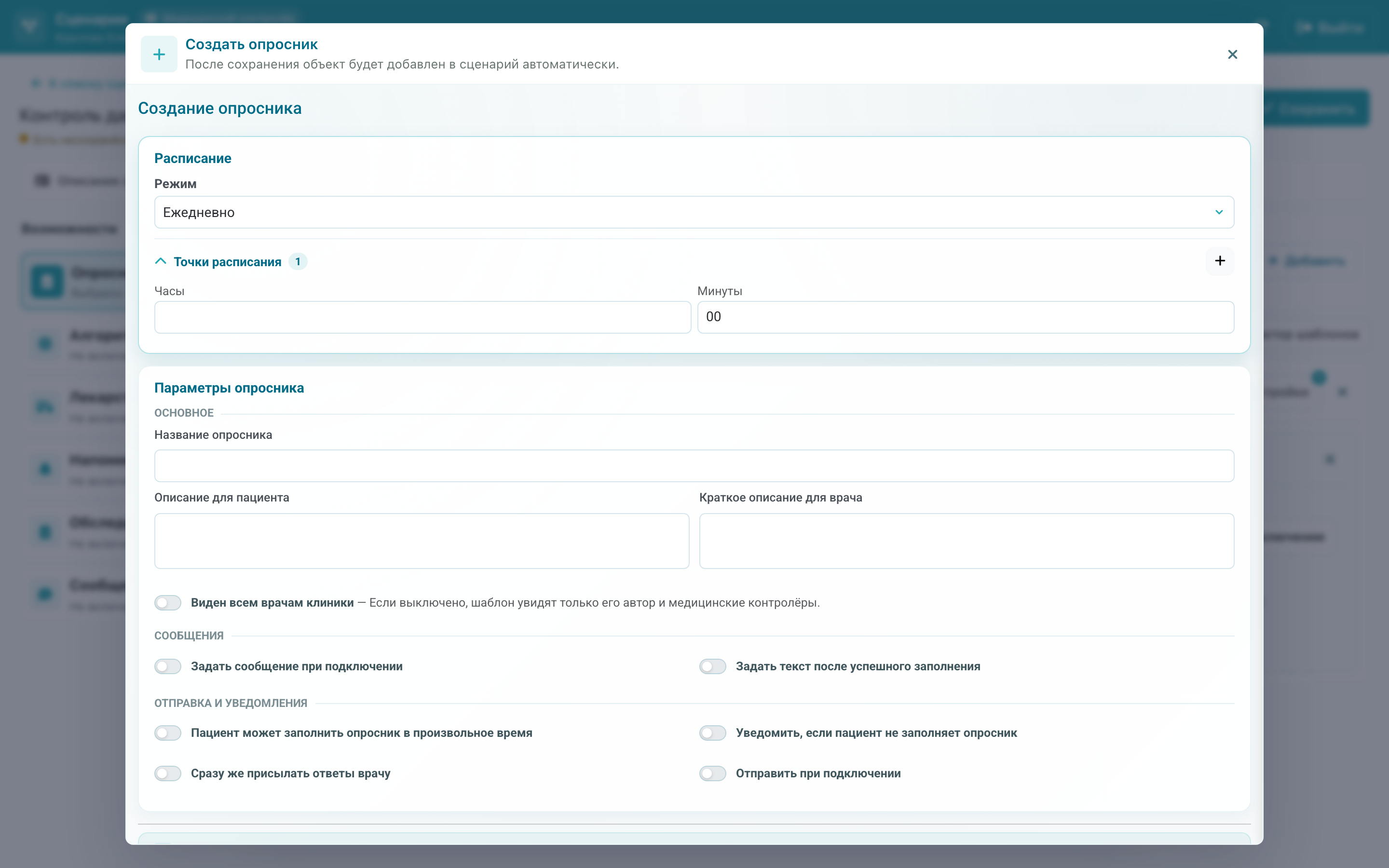Add a new schedule point with plus button
Image resolution: width=1389 pixels, height=868 pixels.
[x=1220, y=261]
